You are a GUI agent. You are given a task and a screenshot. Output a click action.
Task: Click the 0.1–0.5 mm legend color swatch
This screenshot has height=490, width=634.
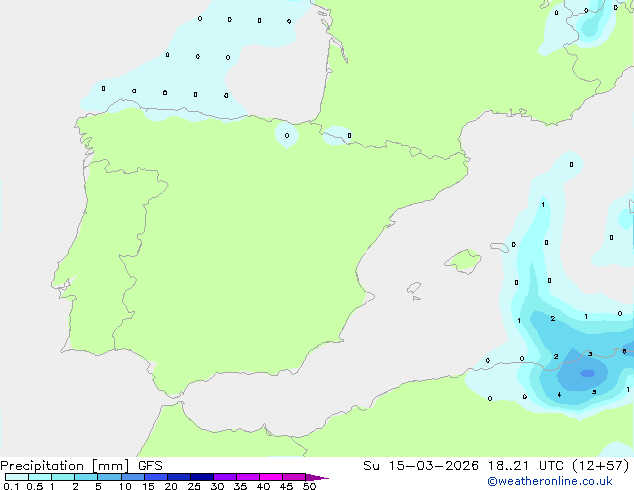click(17, 477)
